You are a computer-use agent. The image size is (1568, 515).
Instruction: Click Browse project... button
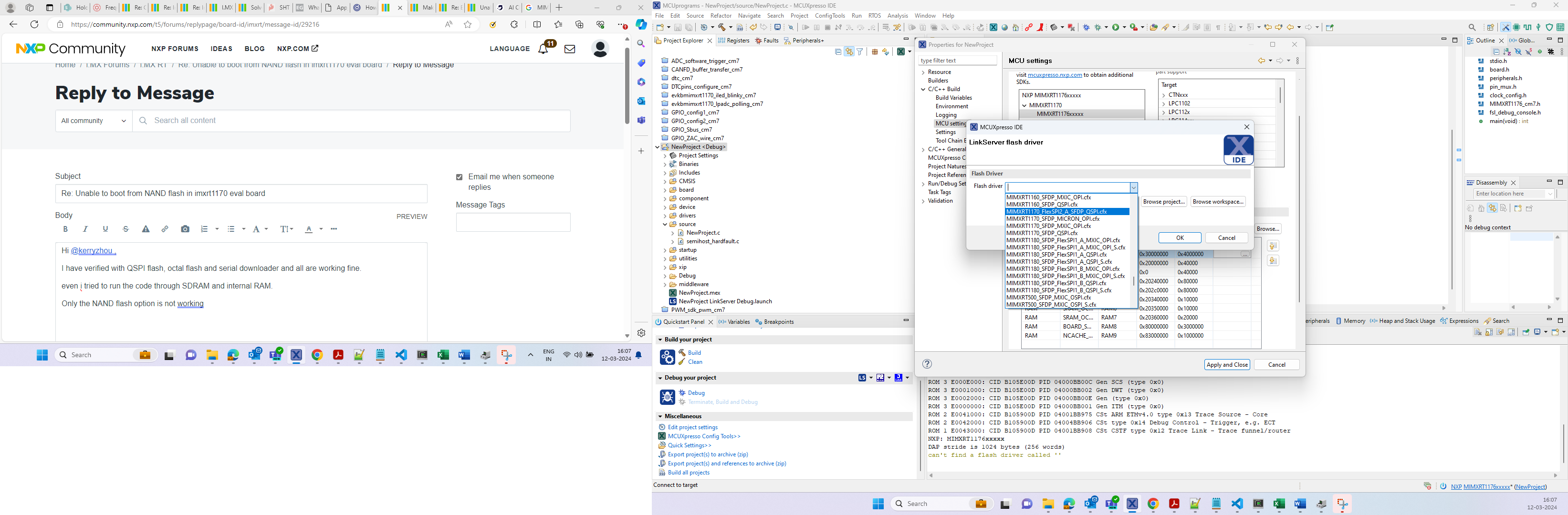(1163, 202)
